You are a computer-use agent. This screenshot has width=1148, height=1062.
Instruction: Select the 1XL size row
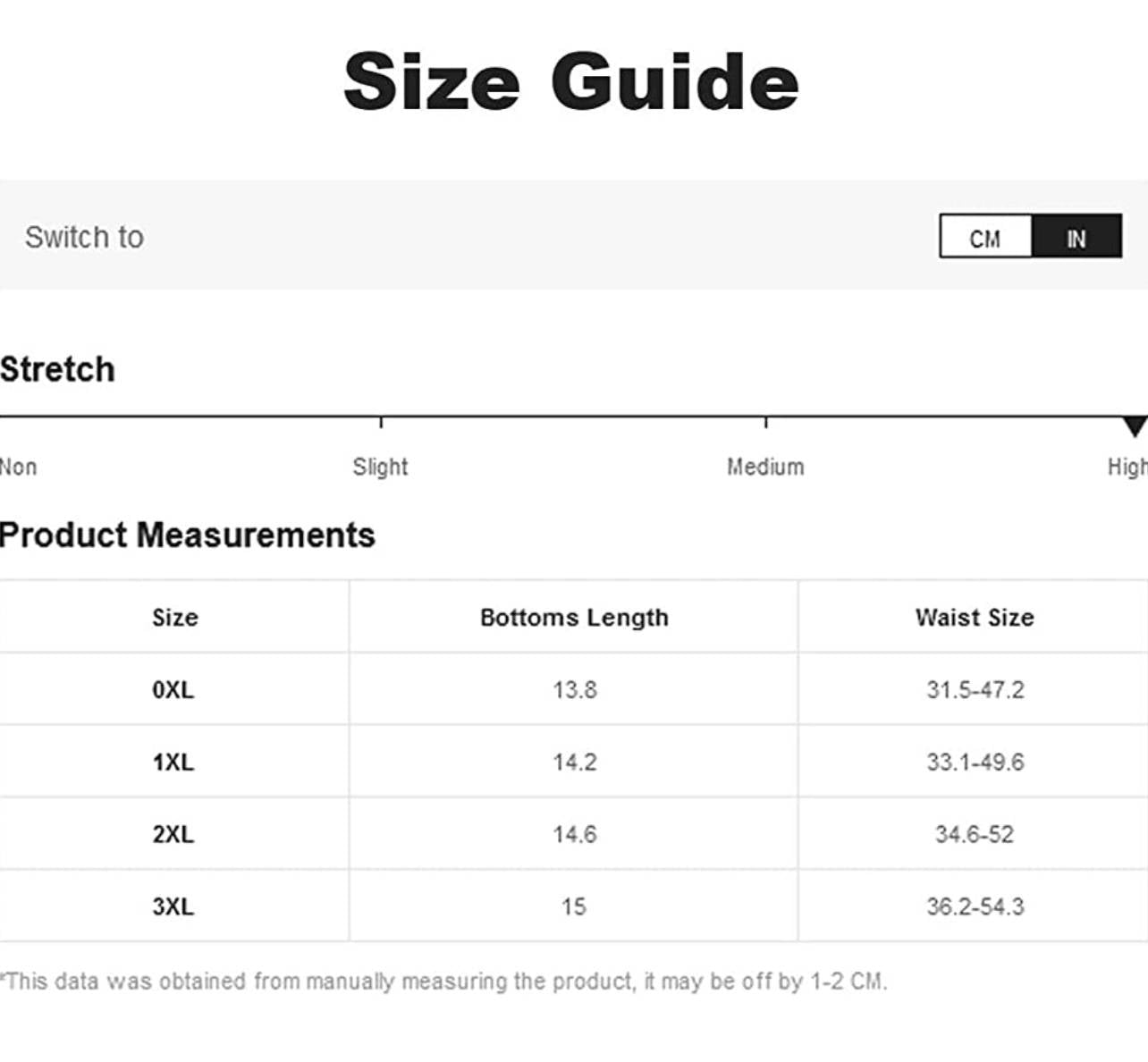173,763
